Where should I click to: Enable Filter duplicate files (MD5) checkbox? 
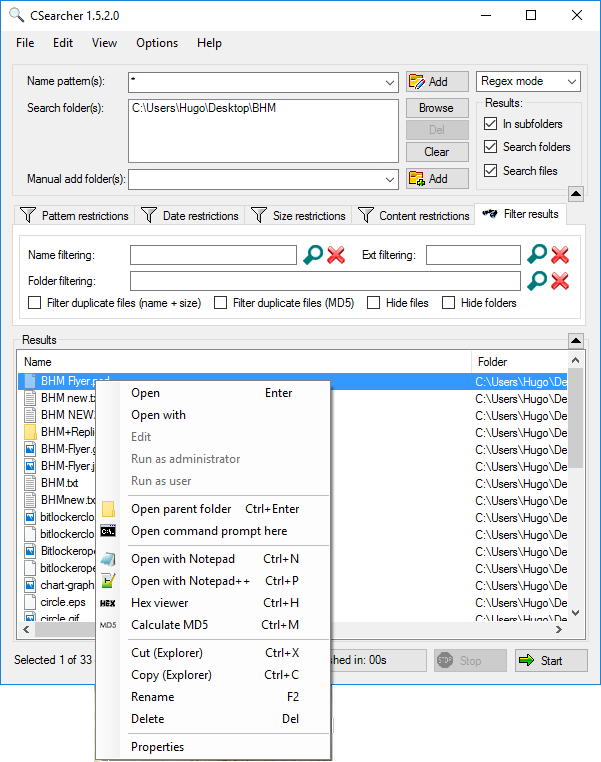(x=221, y=303)
